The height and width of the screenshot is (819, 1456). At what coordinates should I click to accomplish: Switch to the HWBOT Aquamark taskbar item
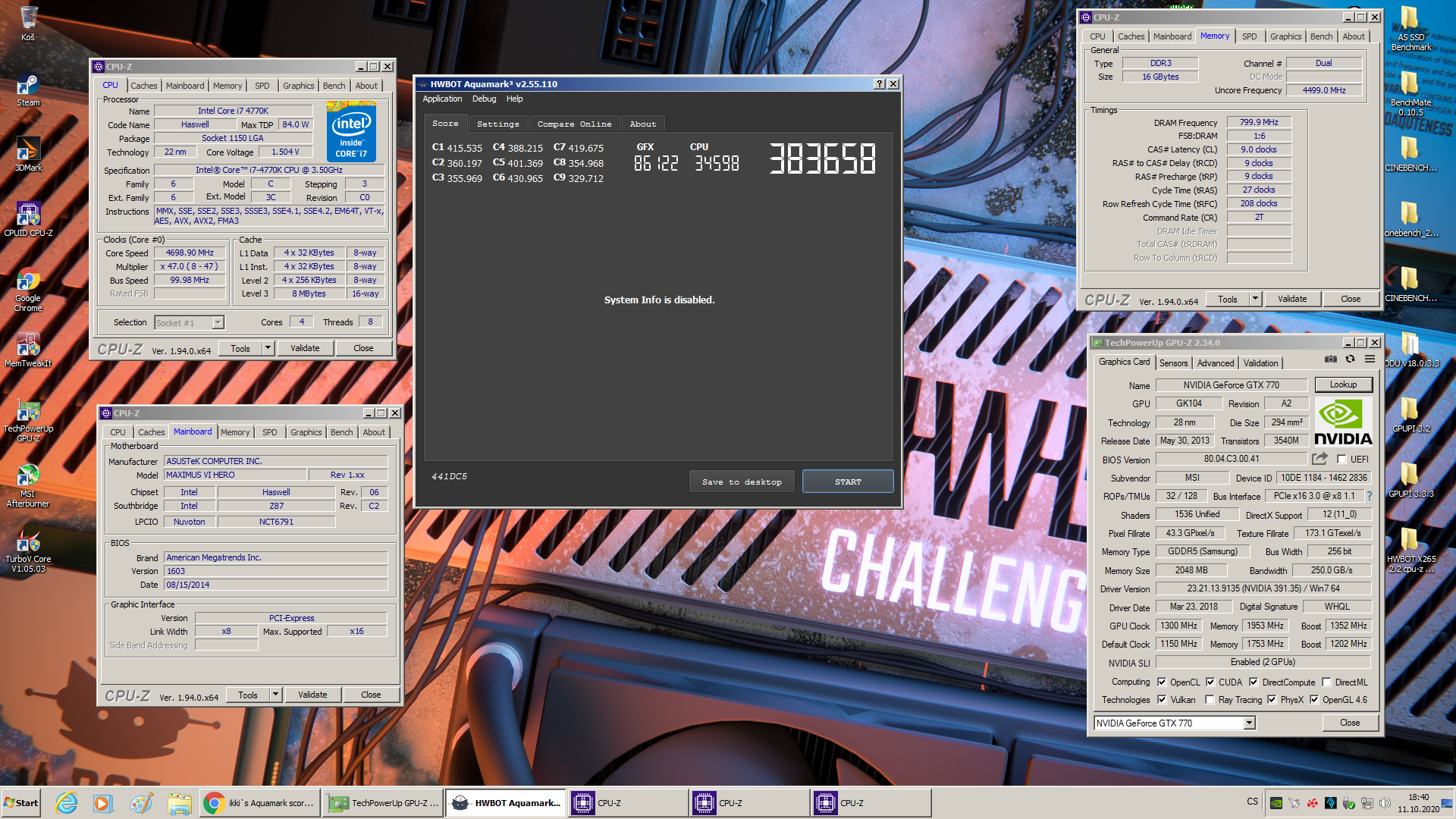507,803
